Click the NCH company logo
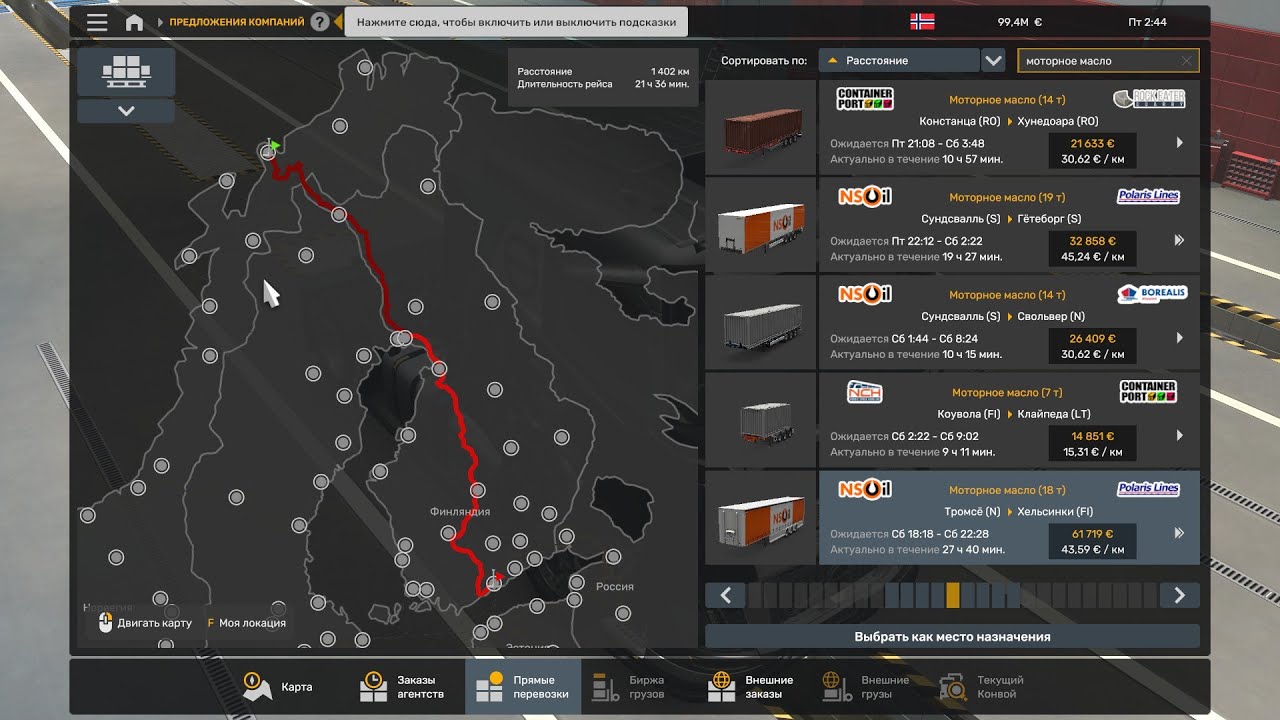1280x720 pixels. 864,392
